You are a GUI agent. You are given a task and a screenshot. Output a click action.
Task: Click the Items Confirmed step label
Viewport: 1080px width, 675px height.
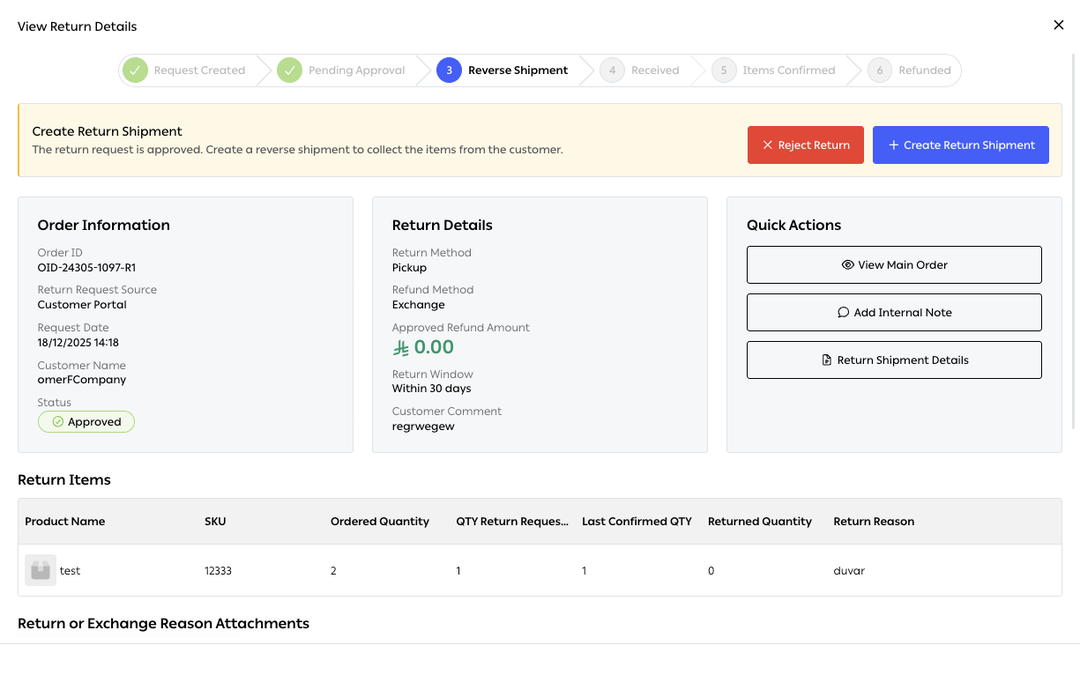pos(789,70)
